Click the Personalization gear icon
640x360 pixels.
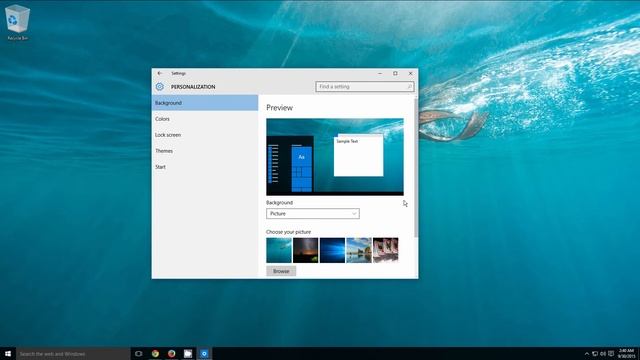(160, 87)
